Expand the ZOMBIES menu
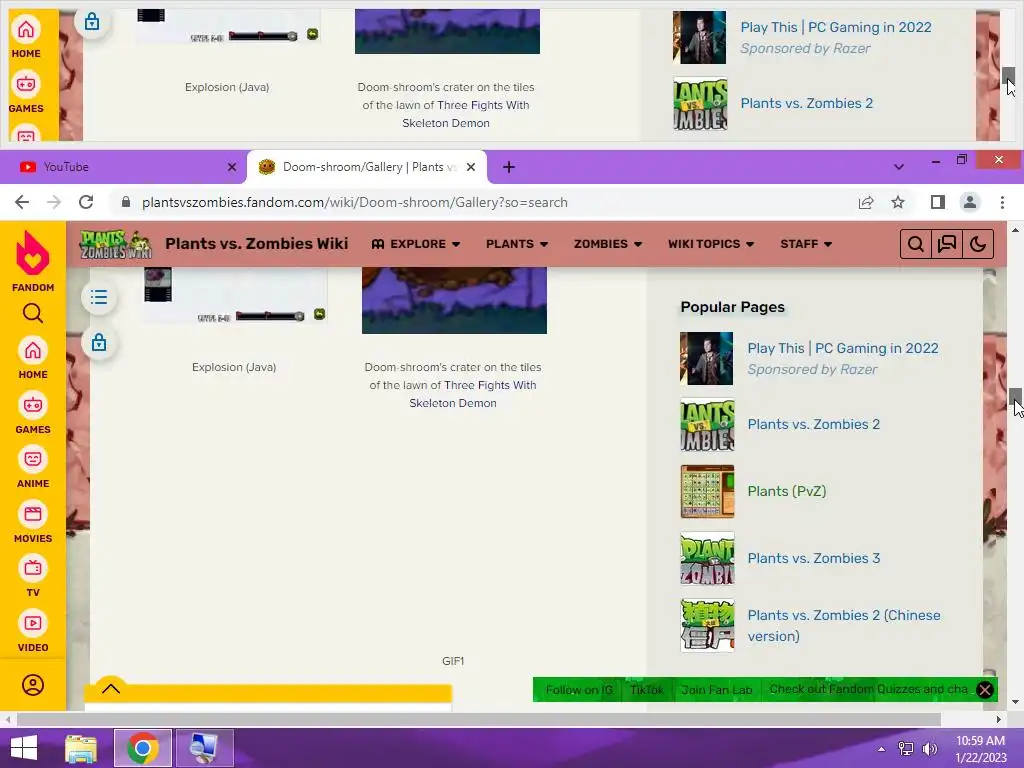 click(x=608, y=244)
